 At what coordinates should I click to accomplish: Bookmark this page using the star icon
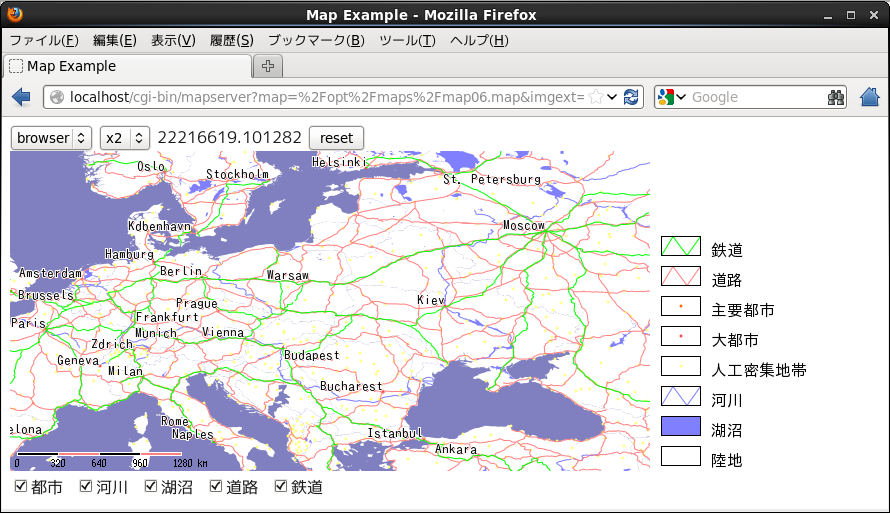point(596,97)
